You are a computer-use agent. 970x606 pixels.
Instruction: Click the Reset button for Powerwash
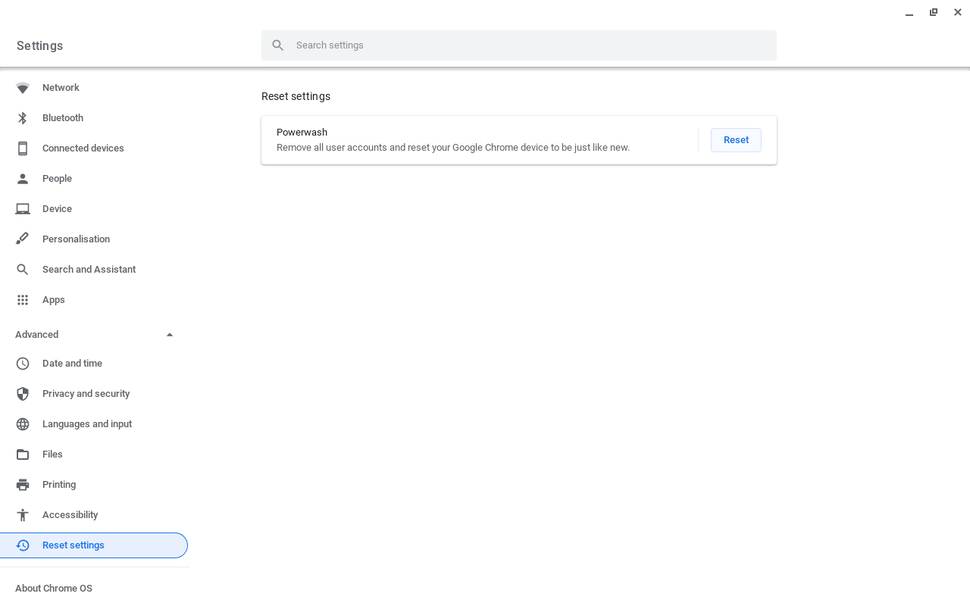pyautogui.click(x=736, y=140)
